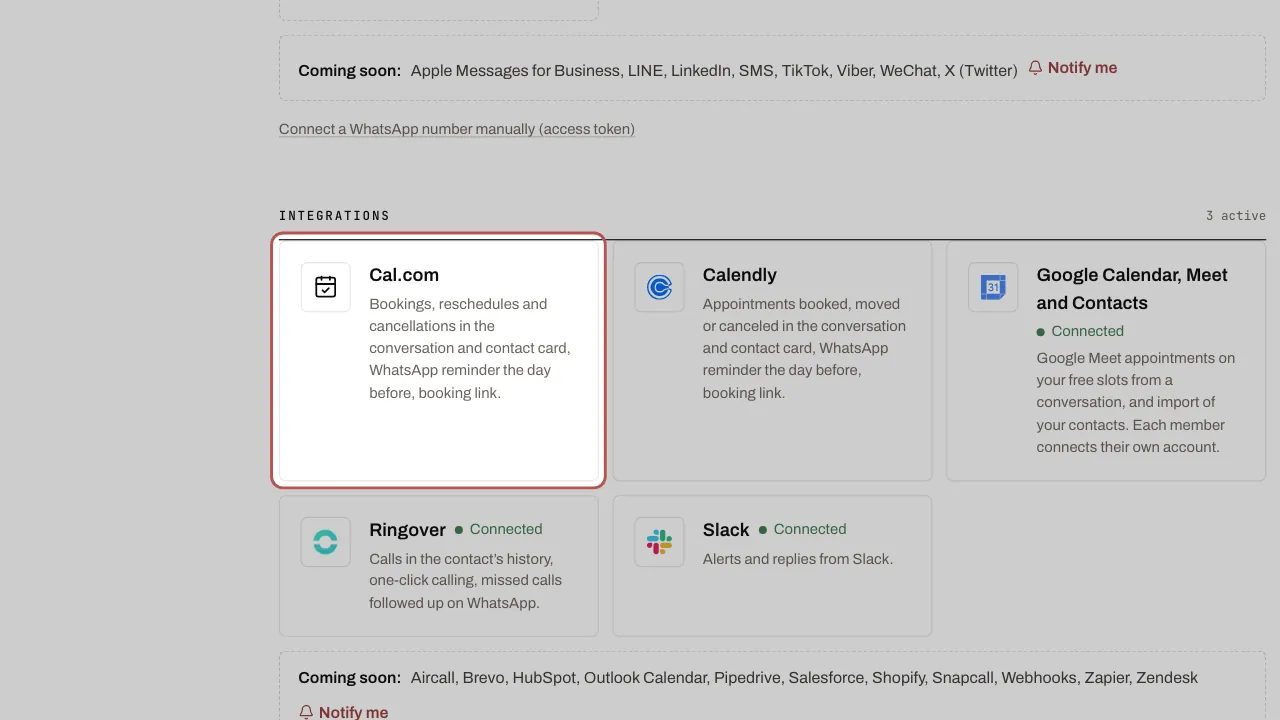Click 'Alerts and replies from Slack' text
The height and width of the screenshot is (720, 1280).
[x=798, y=559]
